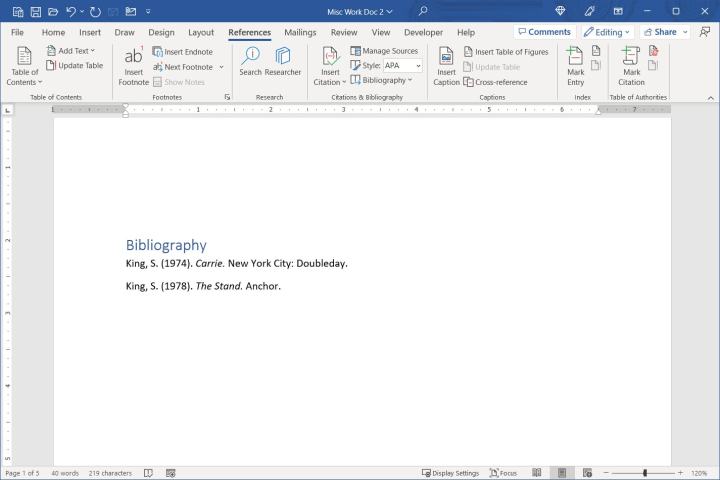
Task: Open the citation Style dropdown showing APA
Action: (x=402, y=66)
